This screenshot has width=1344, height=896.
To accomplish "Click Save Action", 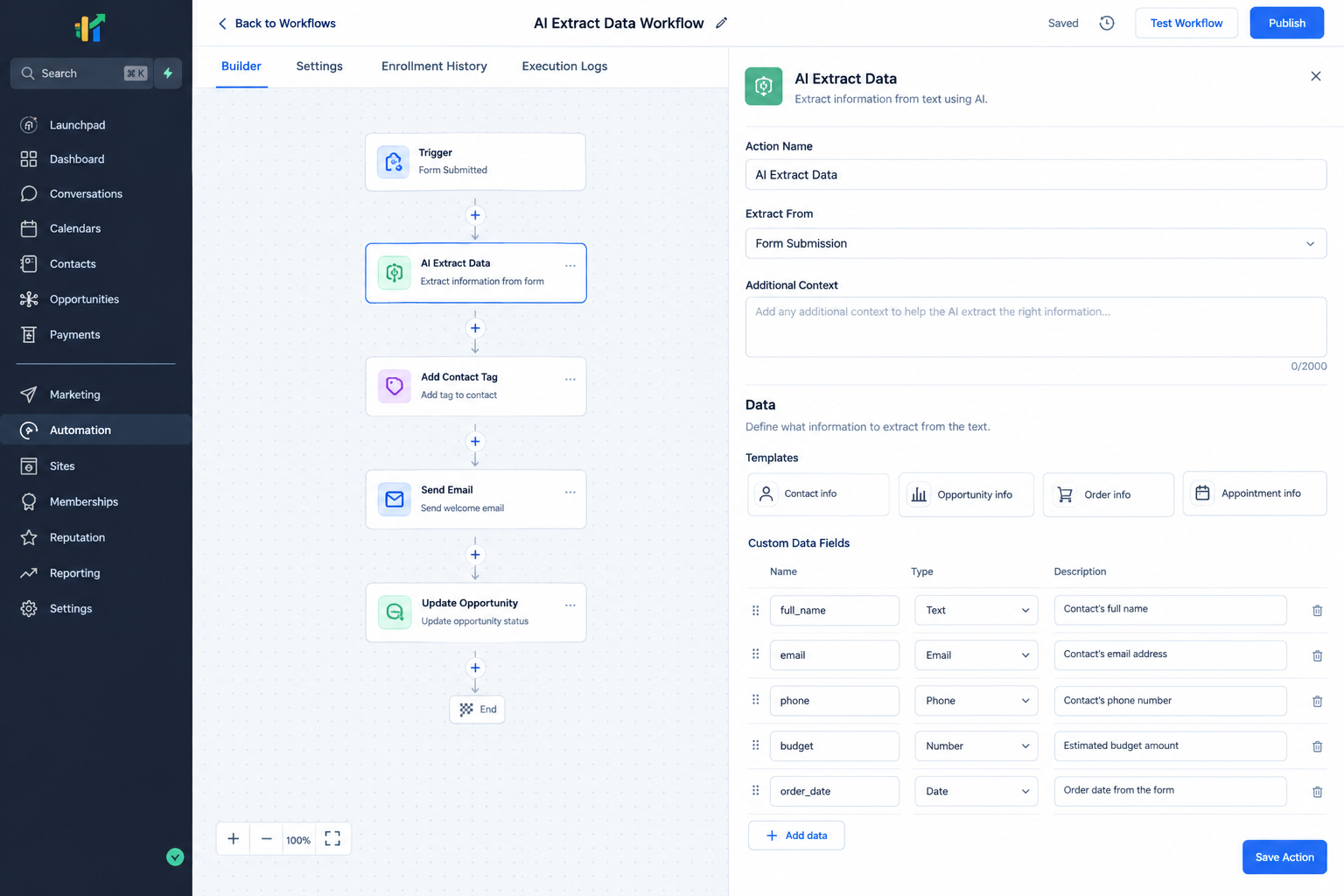I will click(1284, 857).
